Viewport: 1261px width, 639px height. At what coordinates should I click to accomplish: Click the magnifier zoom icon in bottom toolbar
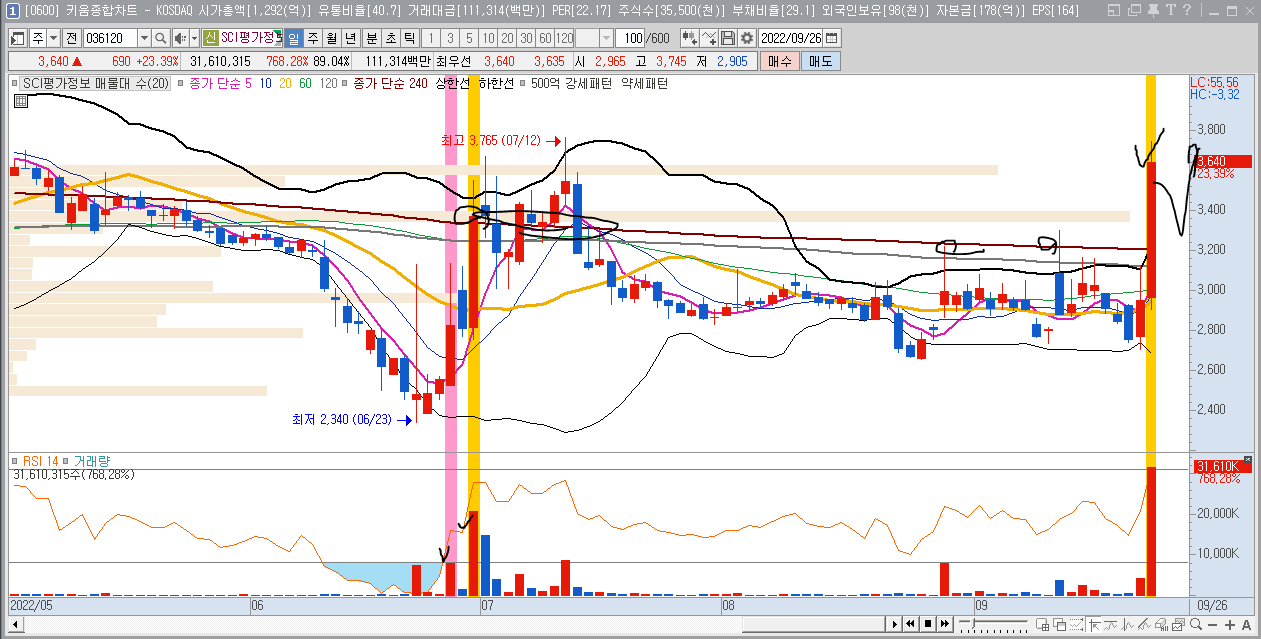[1196, 625]
